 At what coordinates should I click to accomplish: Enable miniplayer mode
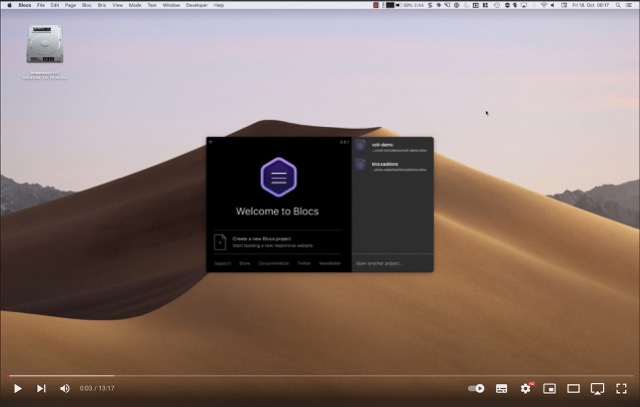549,389
